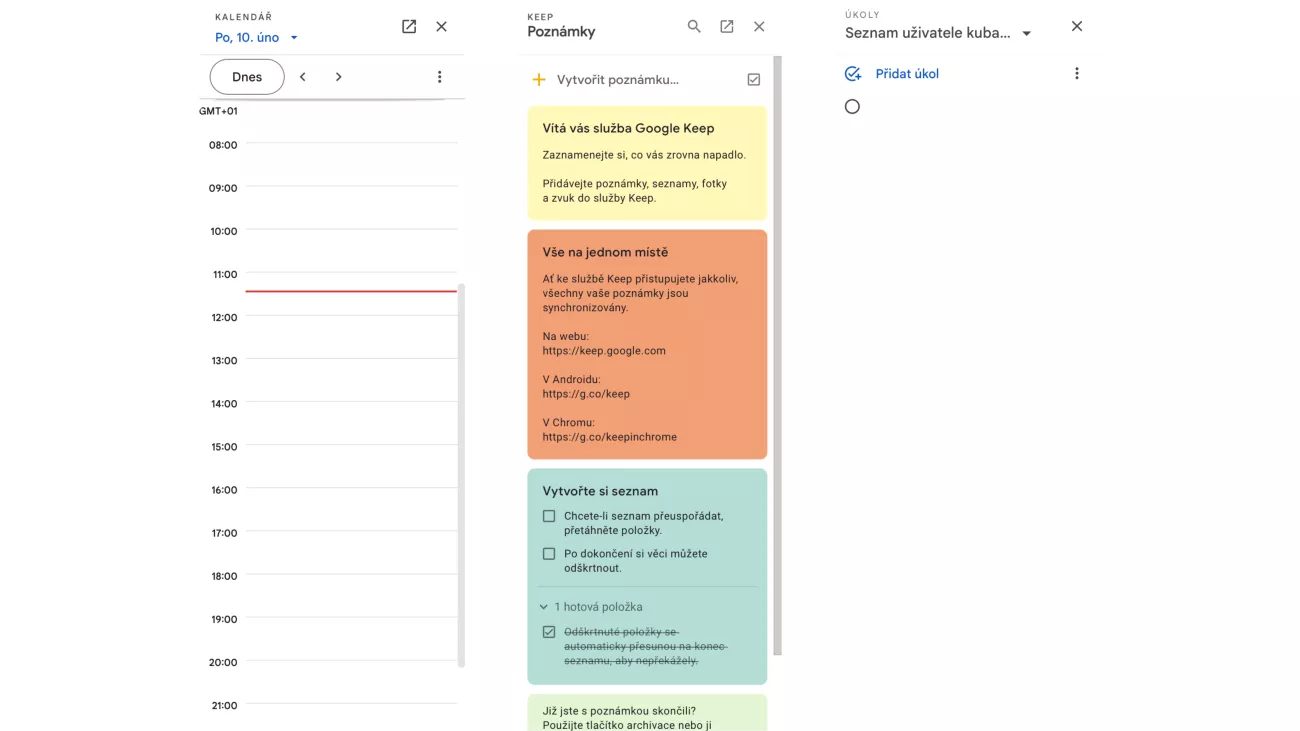Screen dimensions: 1300x731
Task: Open Keep in a new tab
Action: click(x=727, y=27)
